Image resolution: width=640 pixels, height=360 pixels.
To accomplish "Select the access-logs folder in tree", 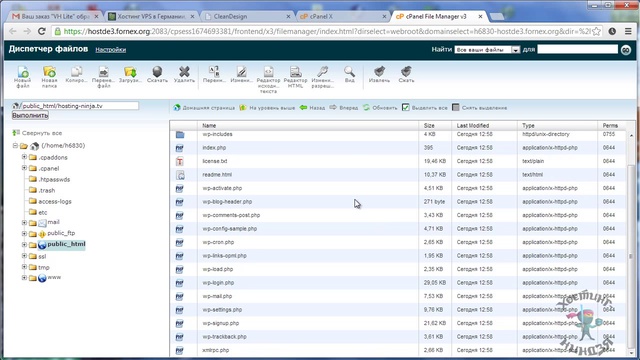I will (55, 201).
